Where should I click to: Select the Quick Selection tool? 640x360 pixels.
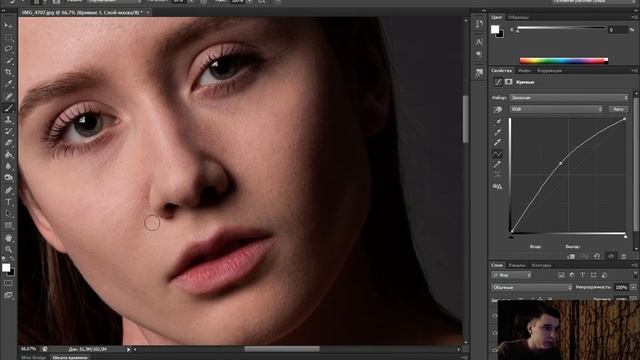coord(8,61)
